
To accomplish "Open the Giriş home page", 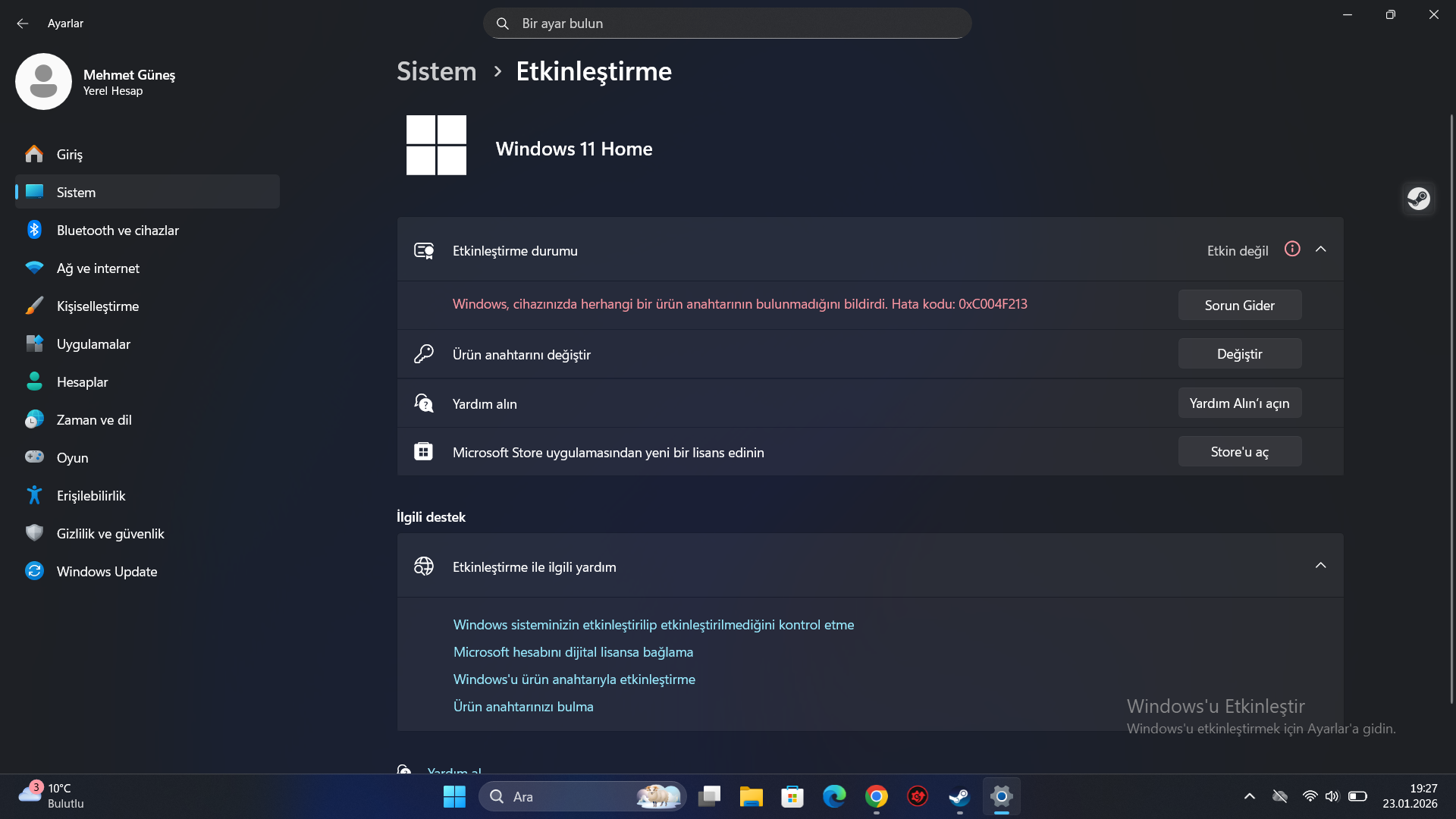I will (x=147, y=154).
